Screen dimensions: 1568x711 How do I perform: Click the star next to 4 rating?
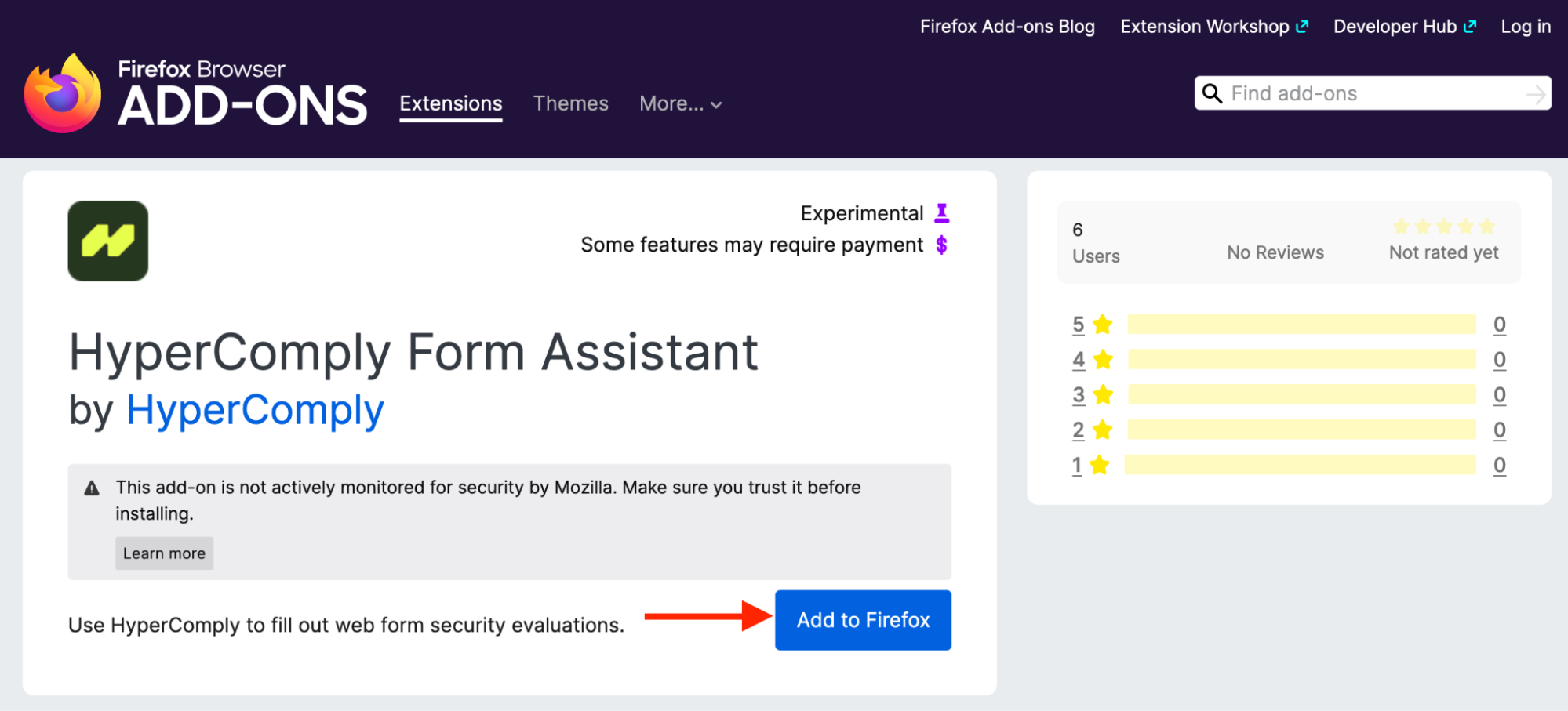[x=1103, y=359]
